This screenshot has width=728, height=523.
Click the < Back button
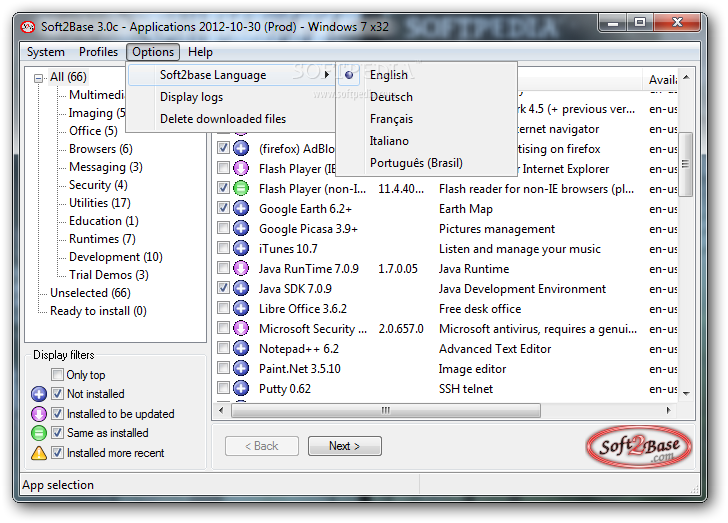[262, 446]
